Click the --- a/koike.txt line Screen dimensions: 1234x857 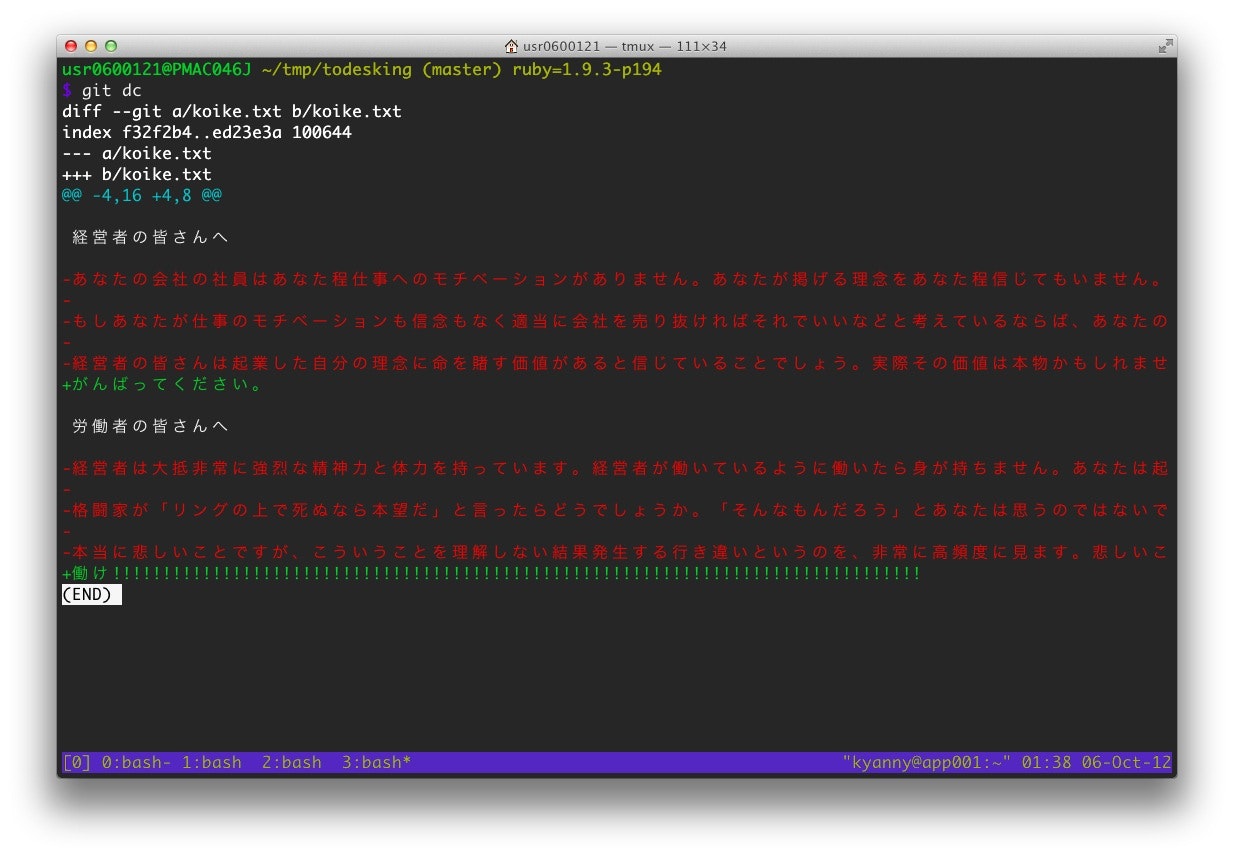[137, 154]
